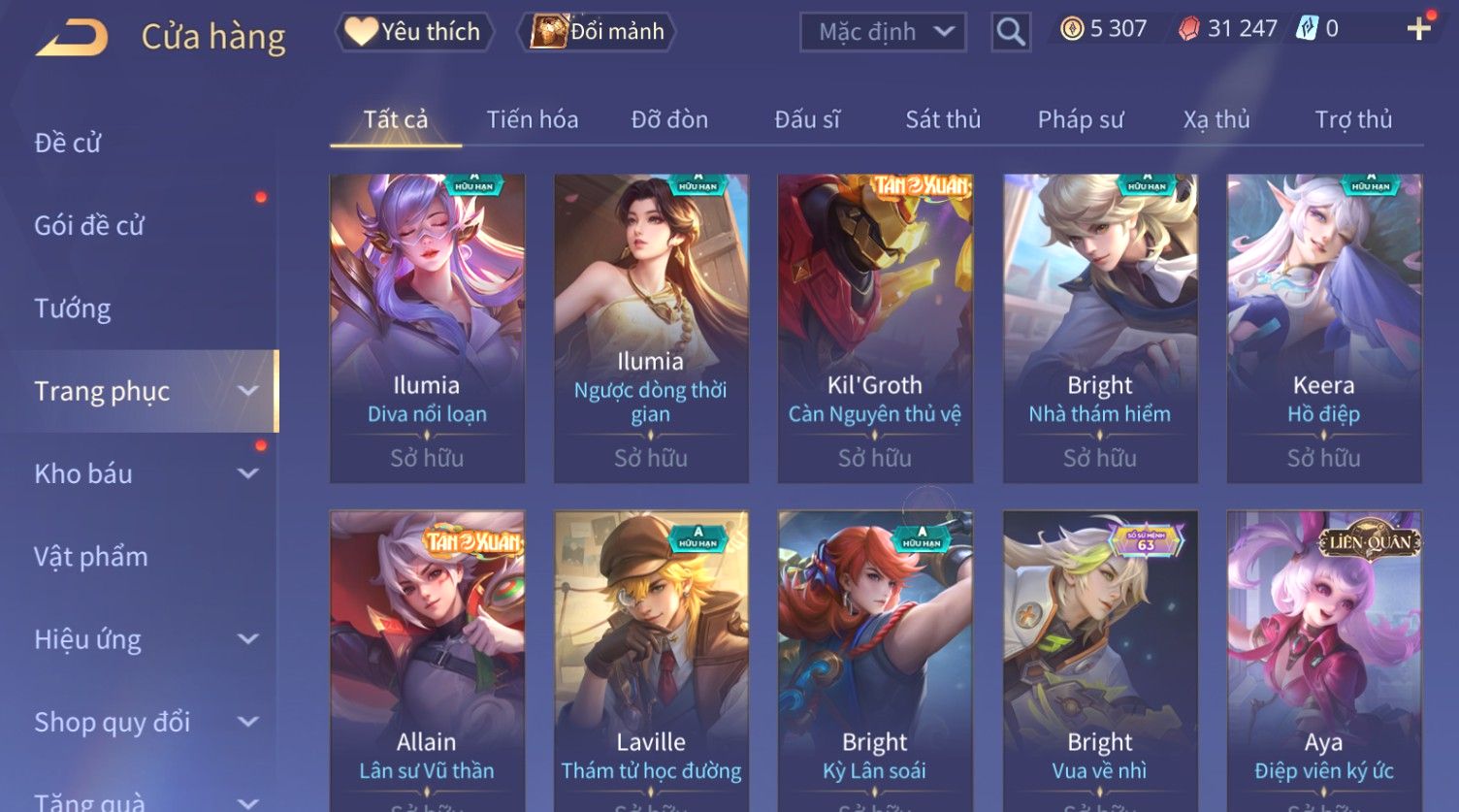
Task: Tap the chest icon in Đổi mảnh
Action: click(x=548, y=31)
